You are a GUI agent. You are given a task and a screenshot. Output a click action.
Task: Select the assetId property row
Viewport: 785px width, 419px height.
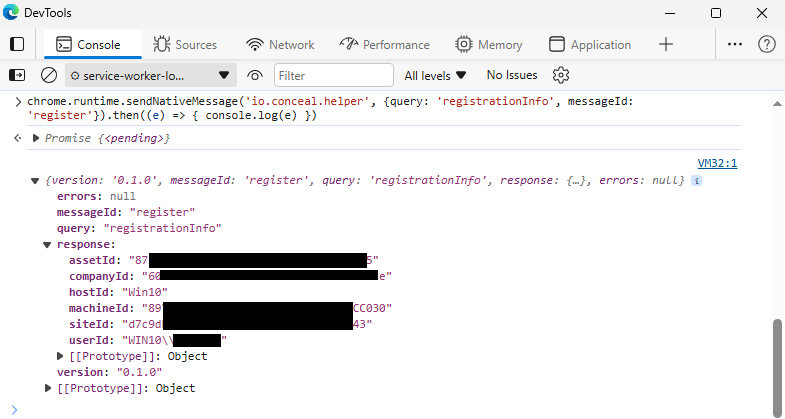224,260
